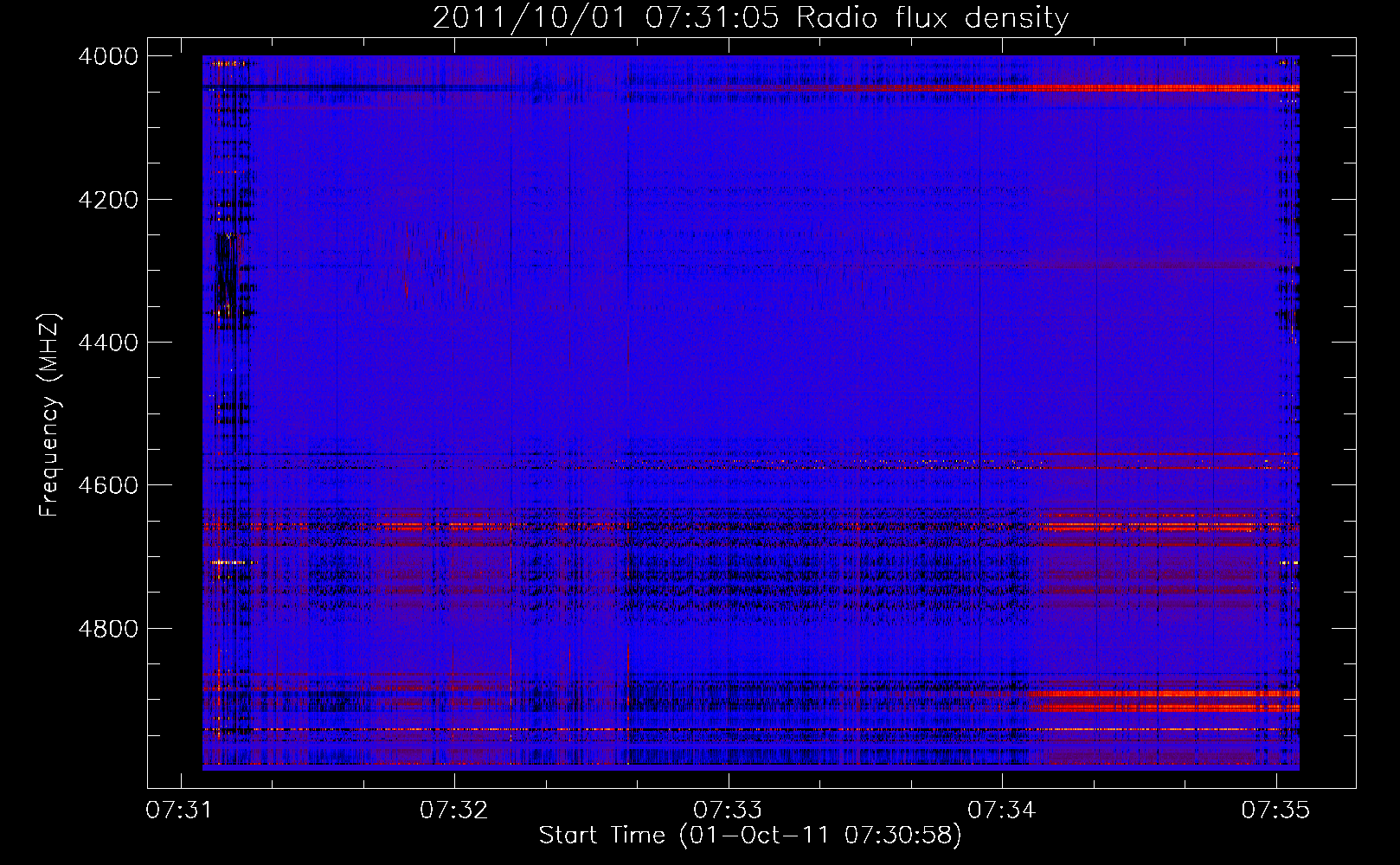Click the '4400' frequency axis label
This screenshot has width=1400, height=865.
tap(108, 343)
